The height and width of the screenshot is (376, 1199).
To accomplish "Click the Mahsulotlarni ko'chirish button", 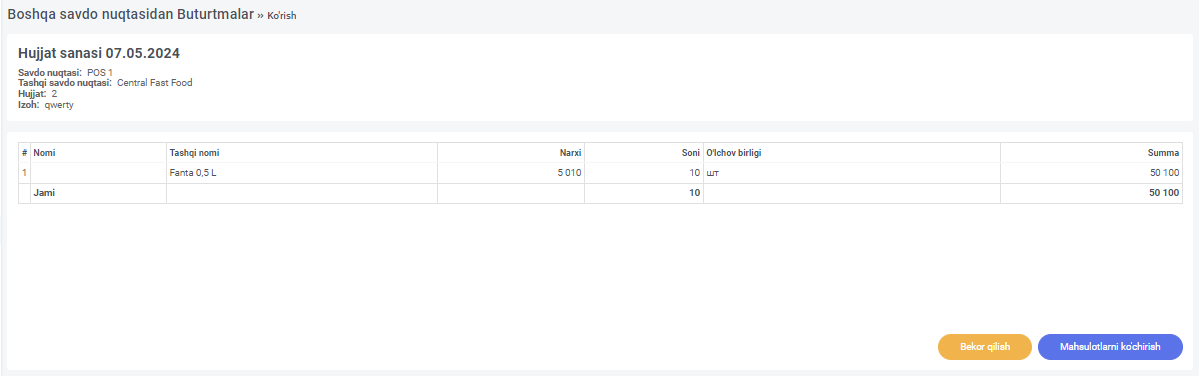I will 1110,347.
